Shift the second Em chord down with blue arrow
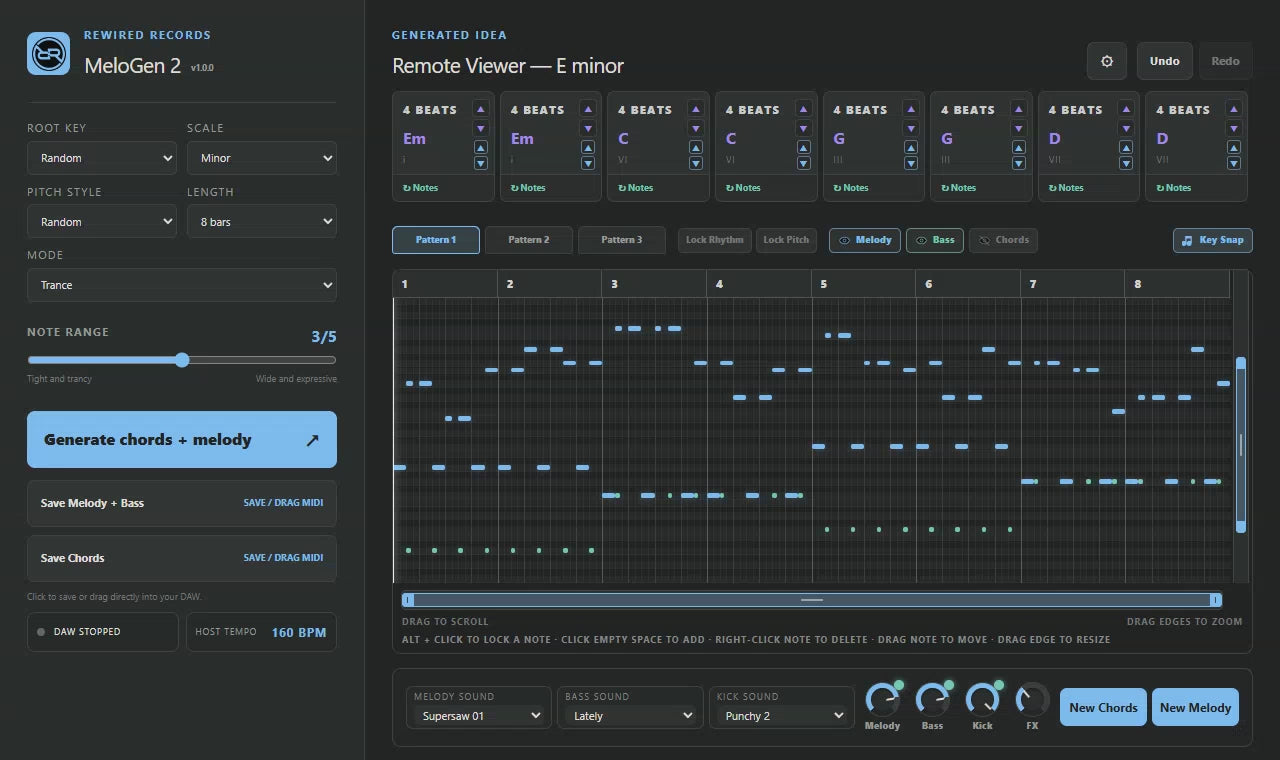Image resolution: width=1280 pixels, height=760 pixels. [x=588, y=163]
